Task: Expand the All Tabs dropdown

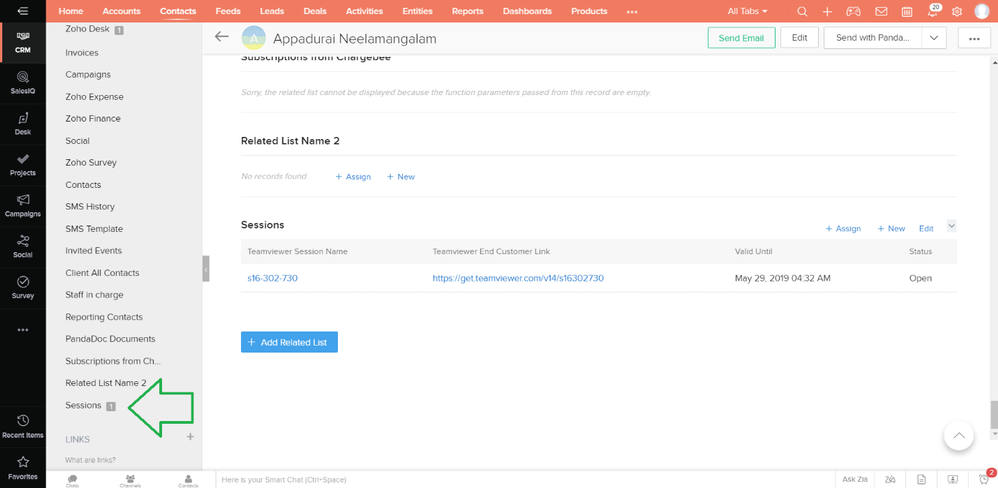Action: 748,11
